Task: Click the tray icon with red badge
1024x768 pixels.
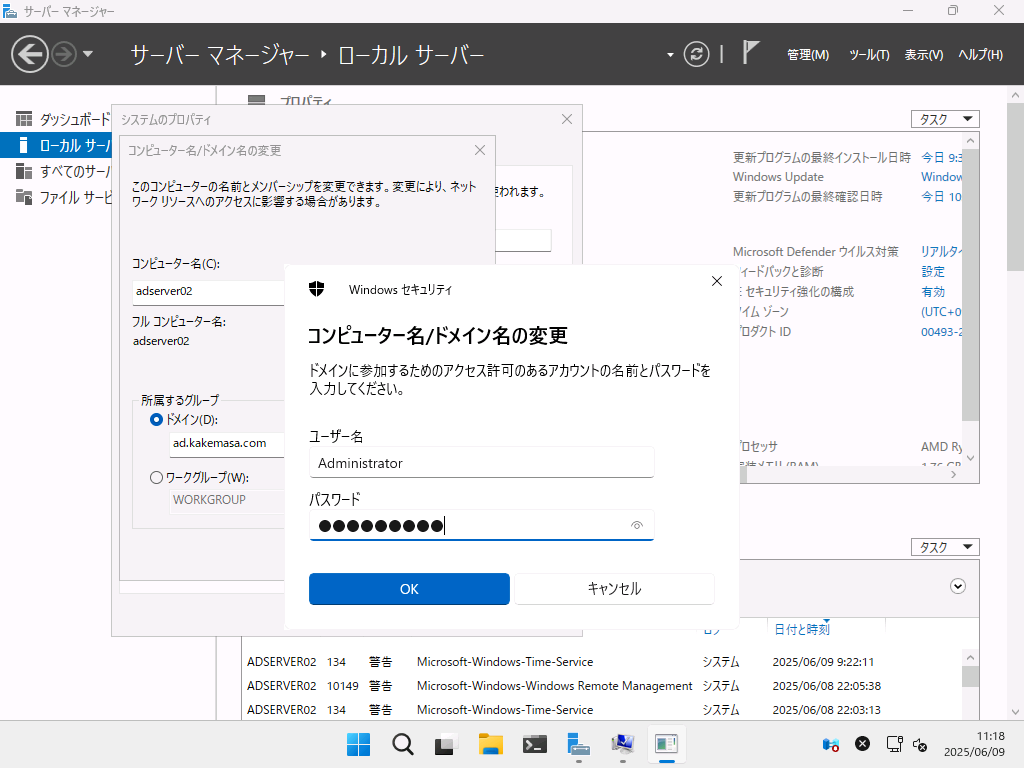Action: pos(830,744)
